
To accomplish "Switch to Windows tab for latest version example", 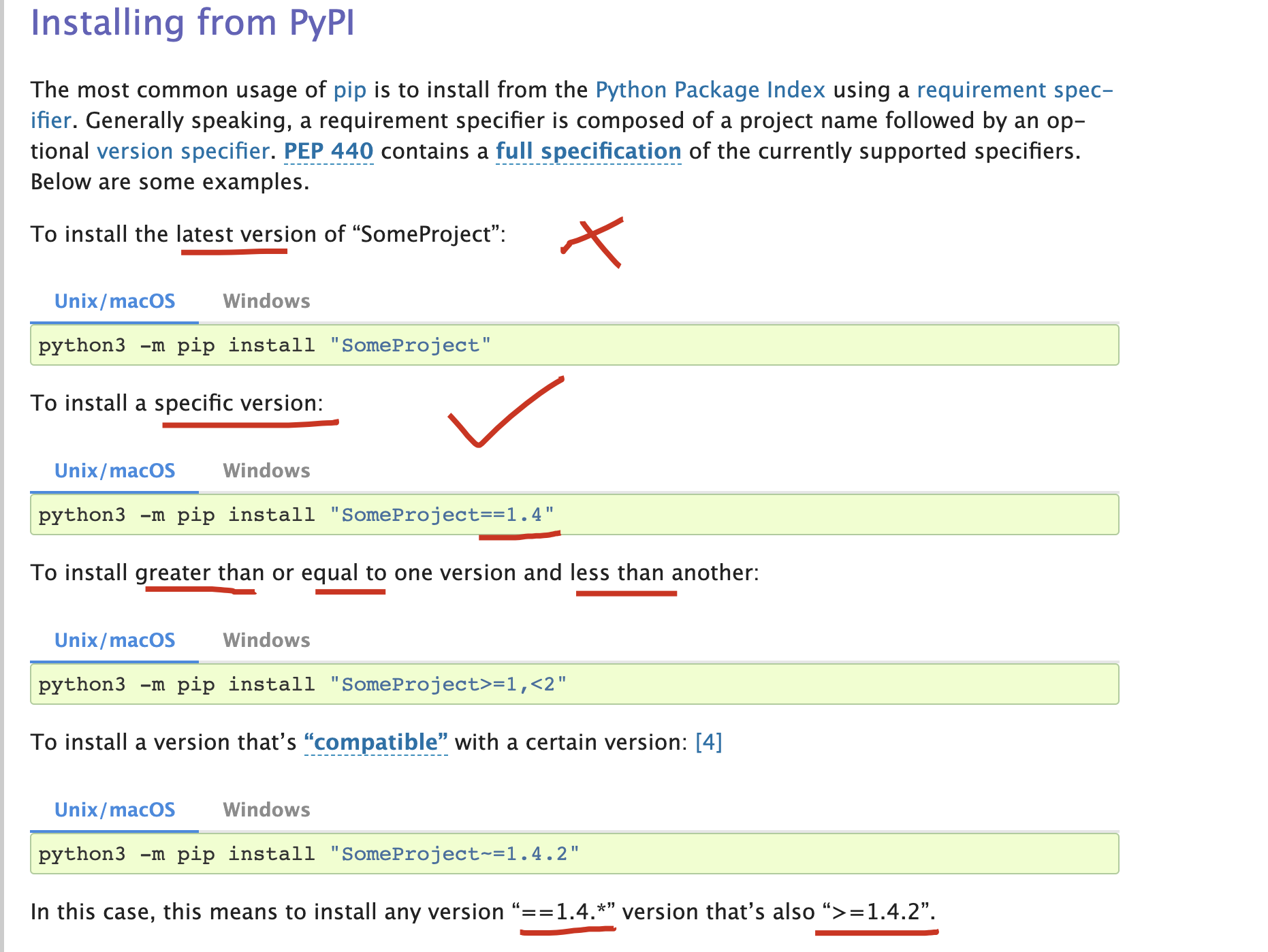I will [x=266, y=300].
